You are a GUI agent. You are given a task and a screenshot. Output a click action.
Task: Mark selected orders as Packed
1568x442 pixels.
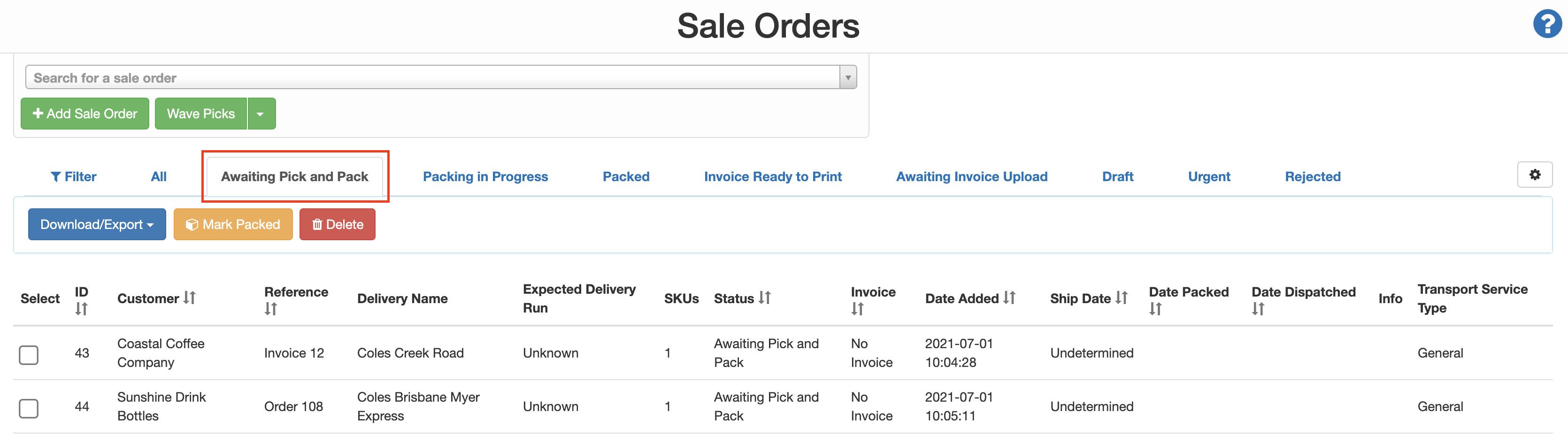click(x=233, y=224)
